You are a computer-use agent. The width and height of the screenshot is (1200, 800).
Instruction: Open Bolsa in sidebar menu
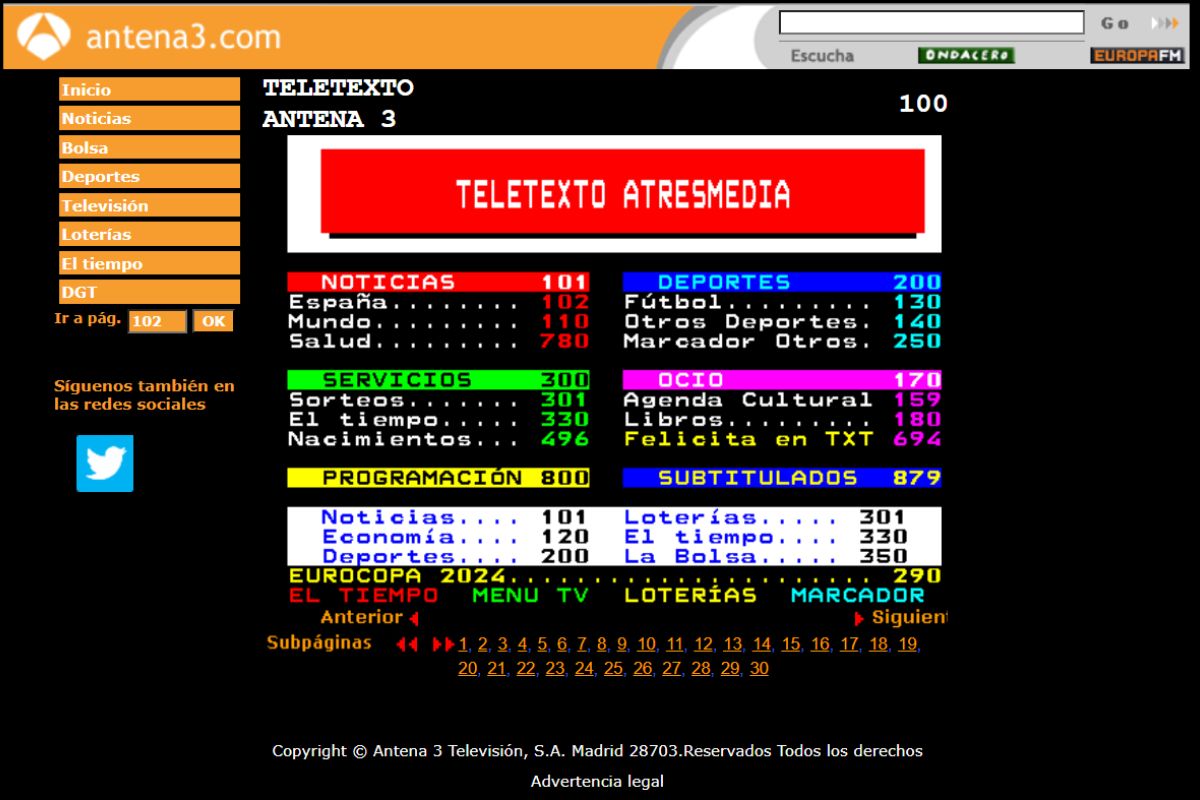coord(149,148)
